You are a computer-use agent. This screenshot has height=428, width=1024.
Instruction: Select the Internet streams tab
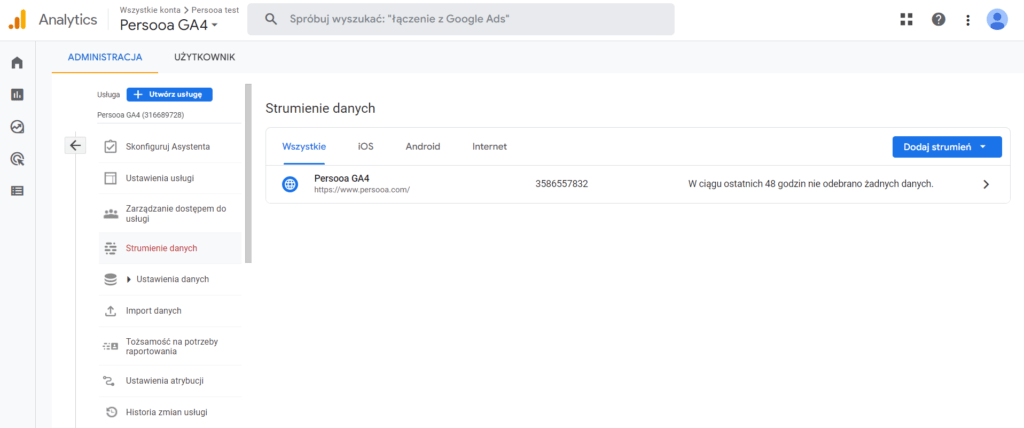pos(490,146)
